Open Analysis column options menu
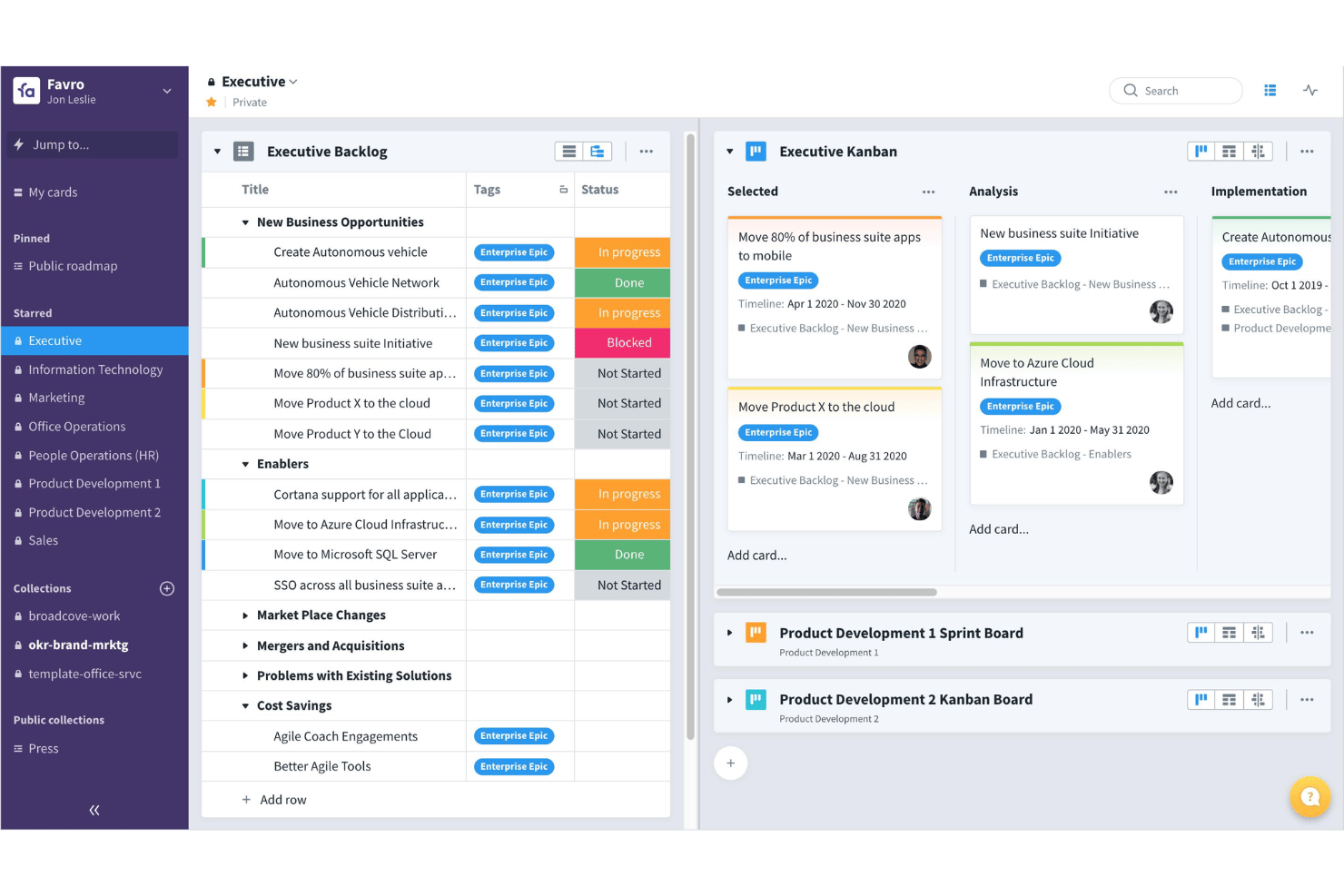 point(1171,192)
